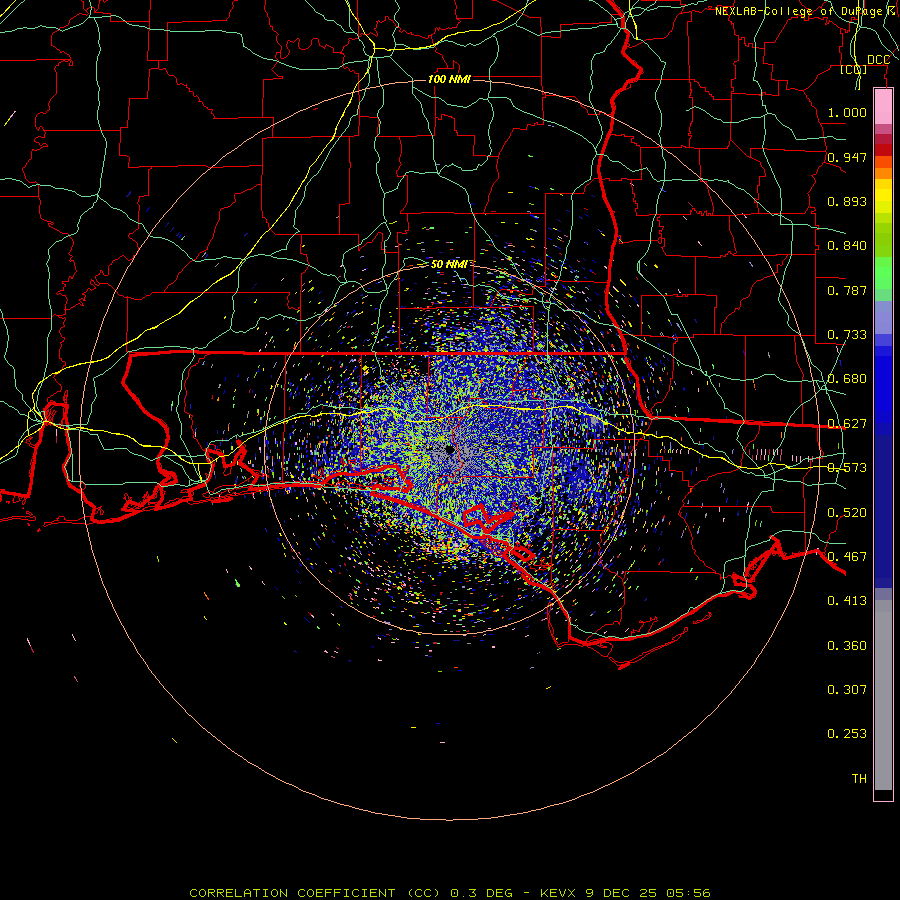
Task: Click the 100 NMI range ring label
Action: pyautogui.click(x=449, y=79)
